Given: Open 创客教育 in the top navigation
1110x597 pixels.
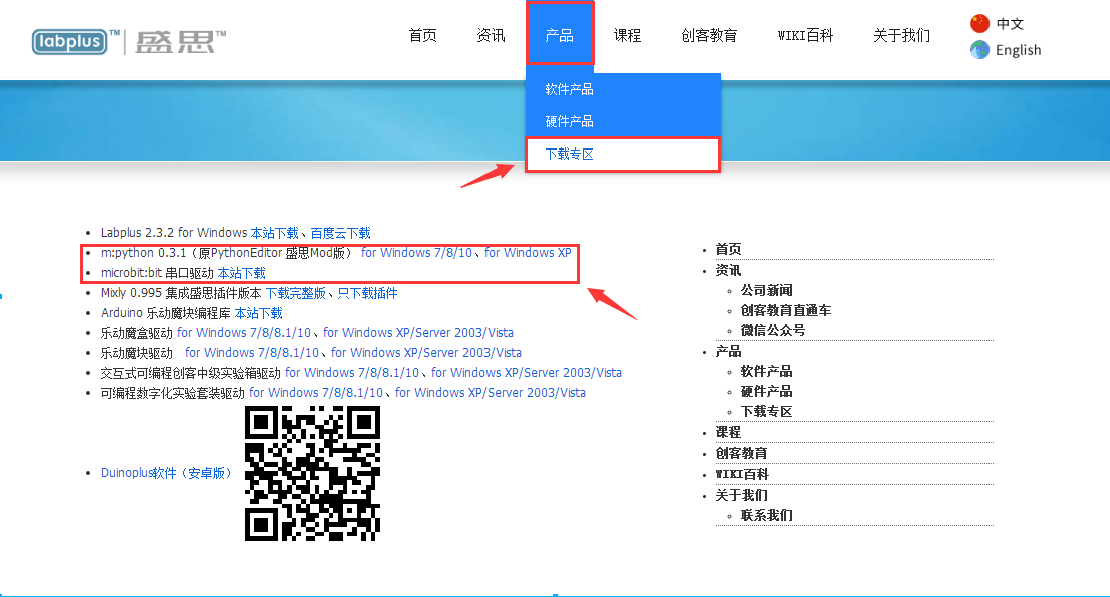Looking at the screenshot, I should [x=709, y=35].
